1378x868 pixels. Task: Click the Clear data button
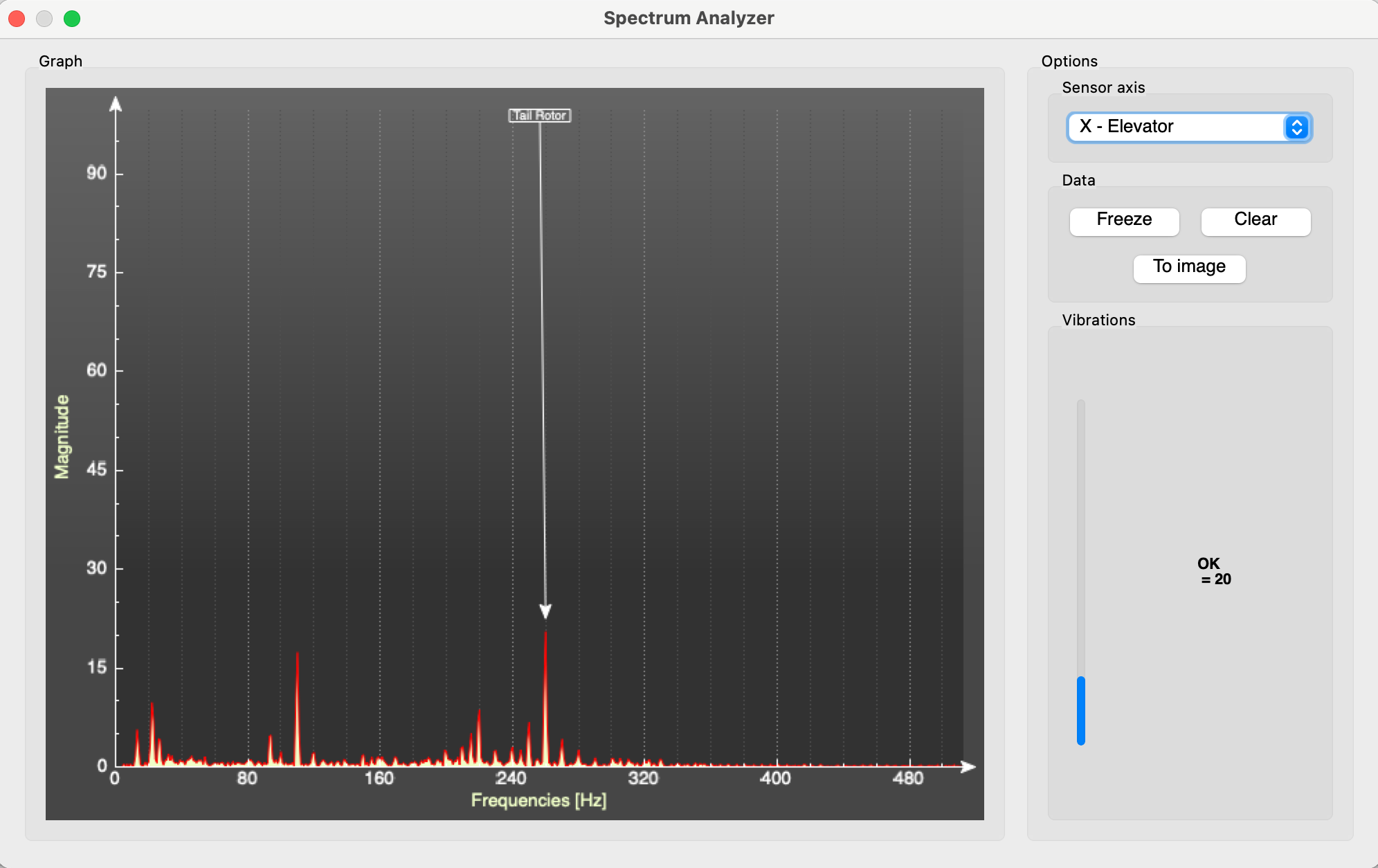[1255, 220]
